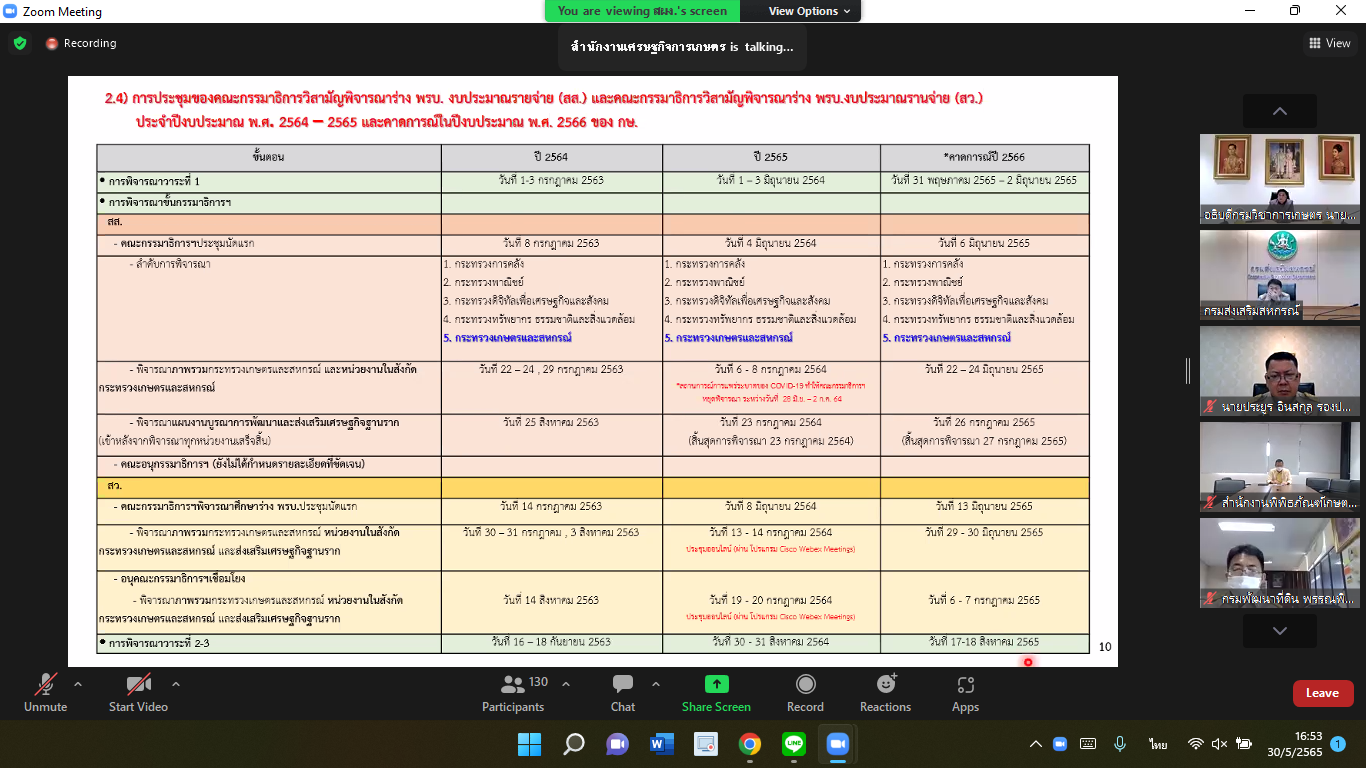The width and height of the screenshot is (1366, 768).
Task: Click the muted volume tray icon
Action: click(x=1220, y=744)
